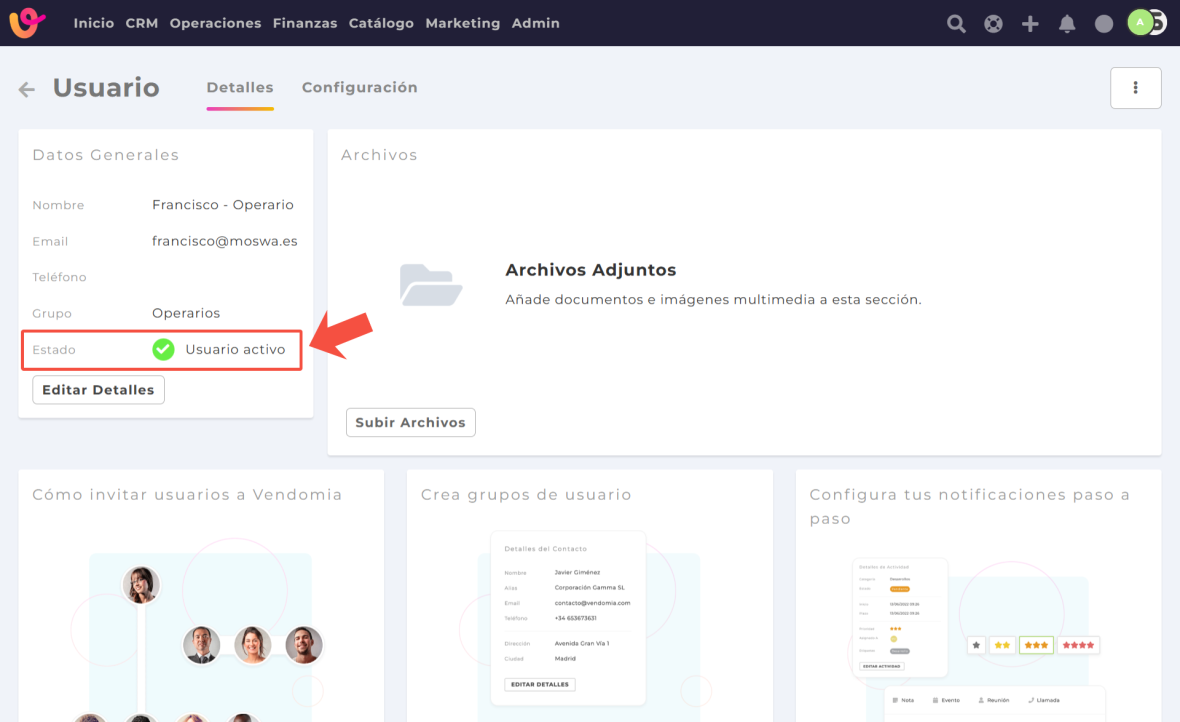Image resolution: width=1180 pixels, height=722 pixels.
Task: Open the green user avatar menu
Action: [x=1141, y=22]
